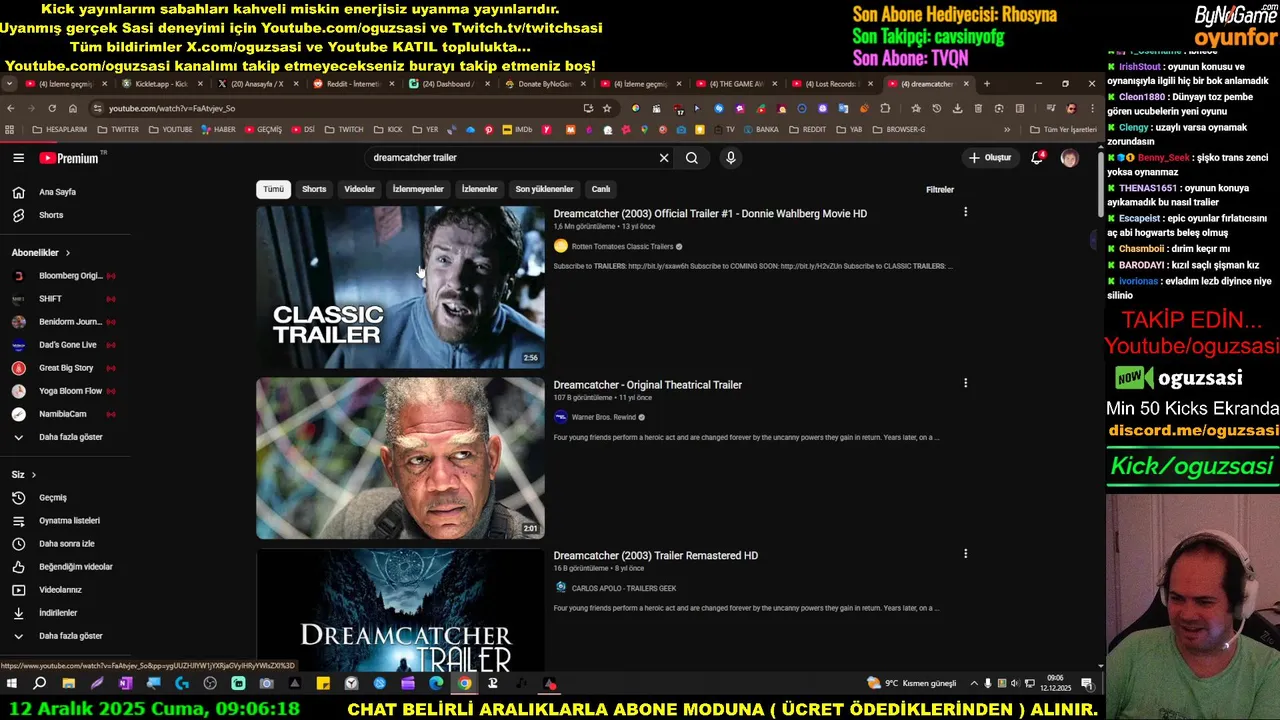The width and height of the screenshot is (1280, 720).
Task: Select the Tümü filter chip
Action: click(273, 189)
